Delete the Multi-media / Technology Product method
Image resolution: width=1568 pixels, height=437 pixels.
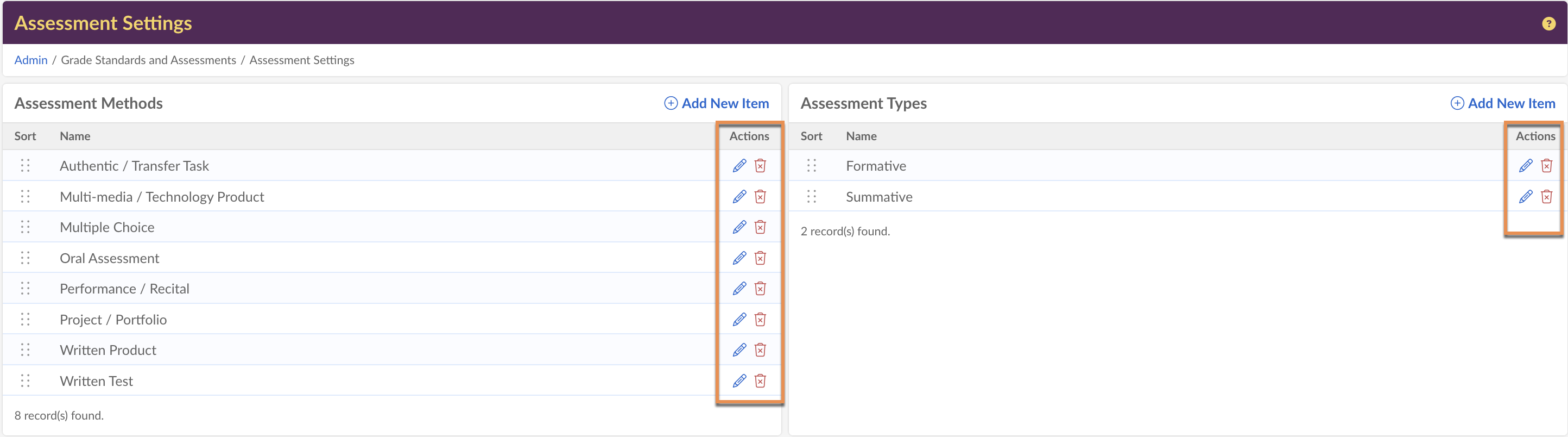click(760, 197)
